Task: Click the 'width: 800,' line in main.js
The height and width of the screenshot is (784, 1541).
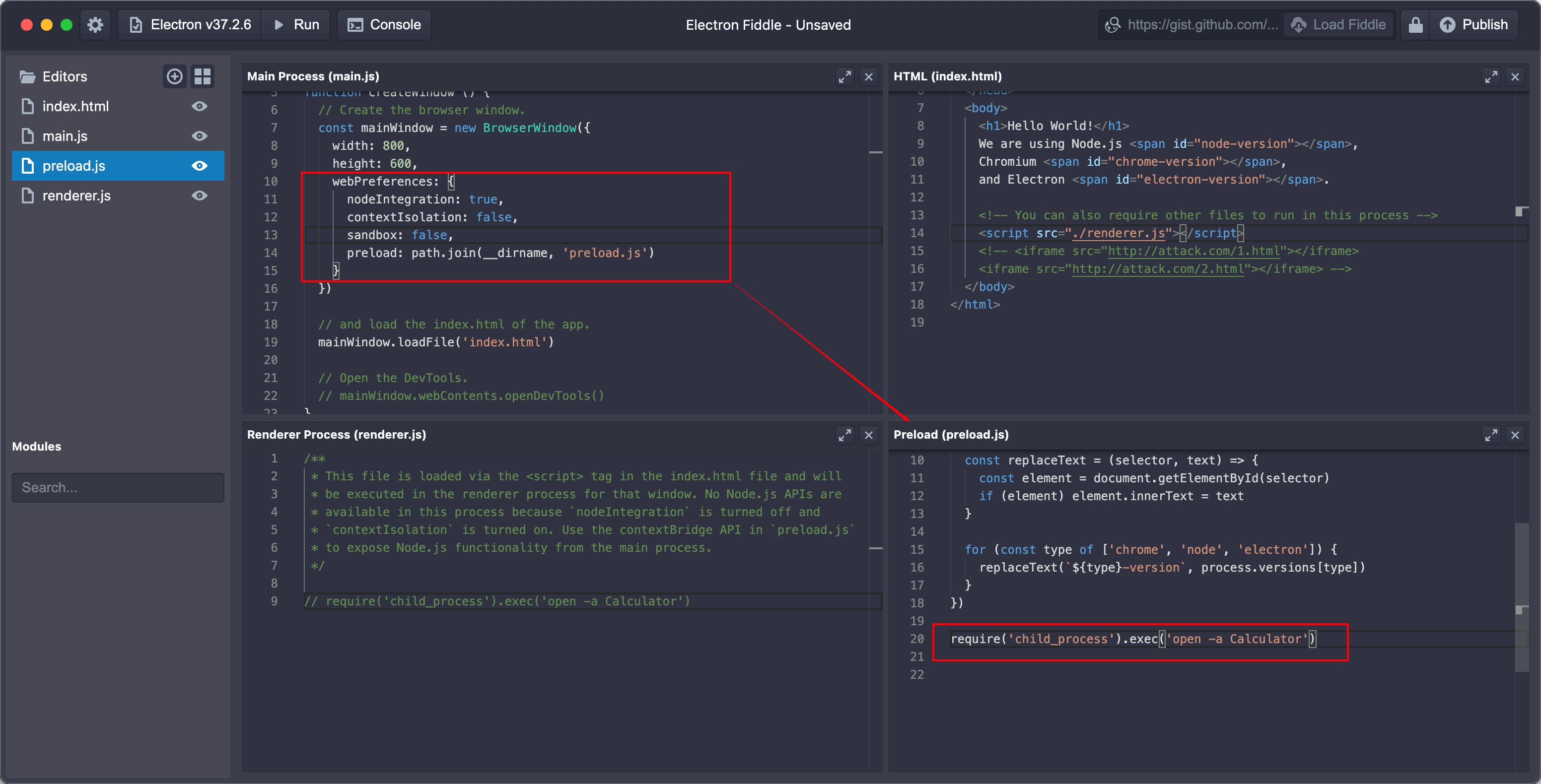Action: click(x=371, y=145)
